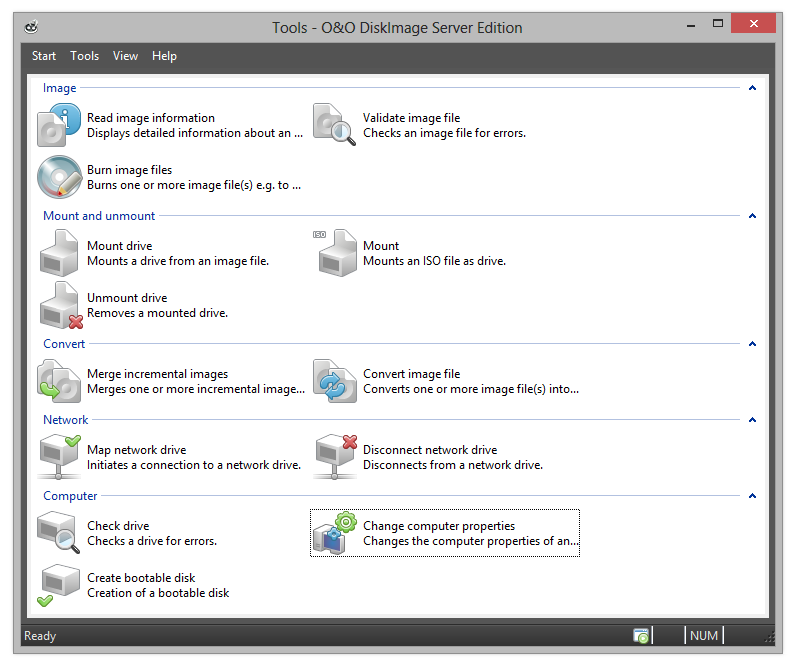
Task: Select the Merge incremental images label
Action: [x=157, y=374]
